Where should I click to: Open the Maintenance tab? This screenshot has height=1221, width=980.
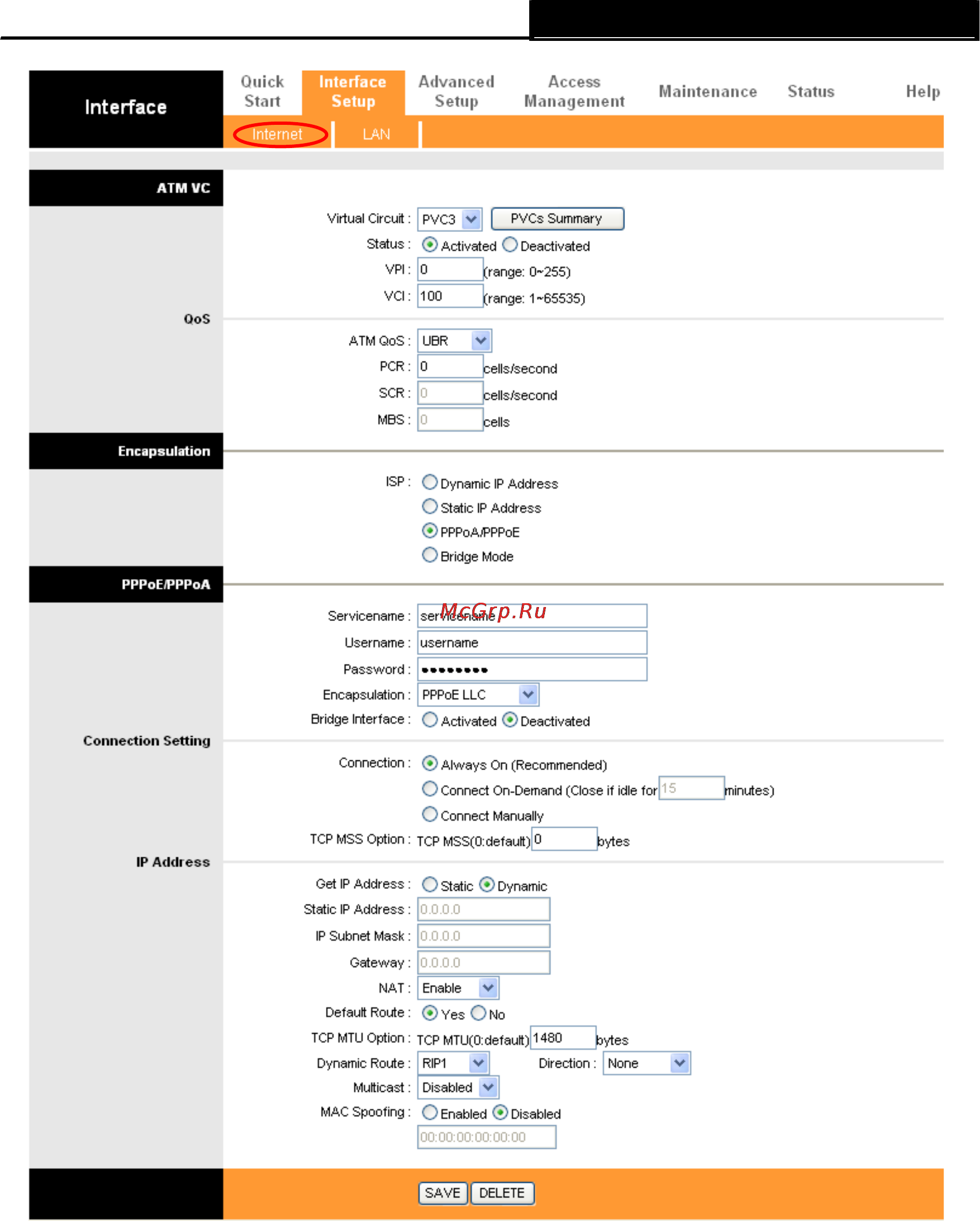click(x=708, y=91)
